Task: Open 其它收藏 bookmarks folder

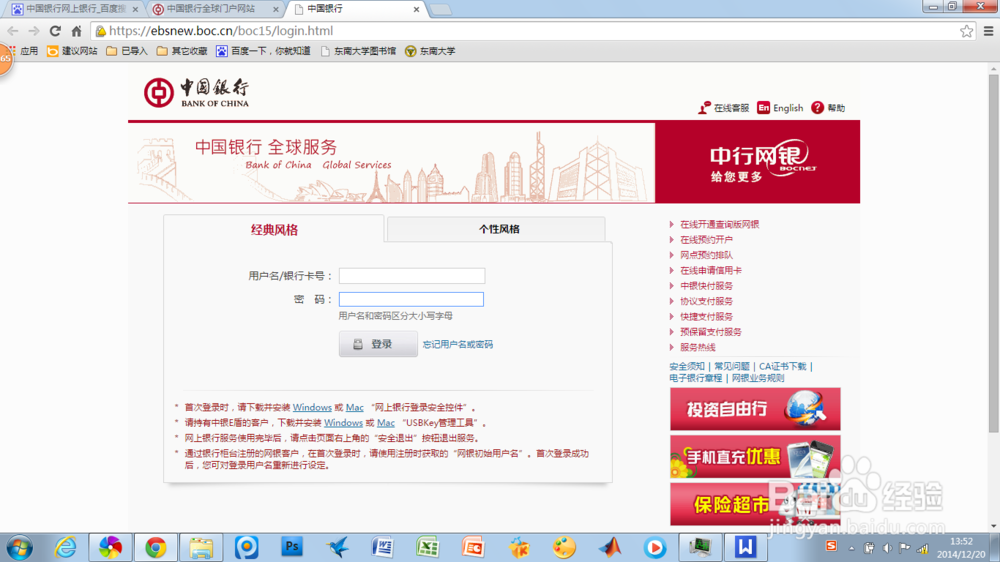Action: (x=182, y=51)
